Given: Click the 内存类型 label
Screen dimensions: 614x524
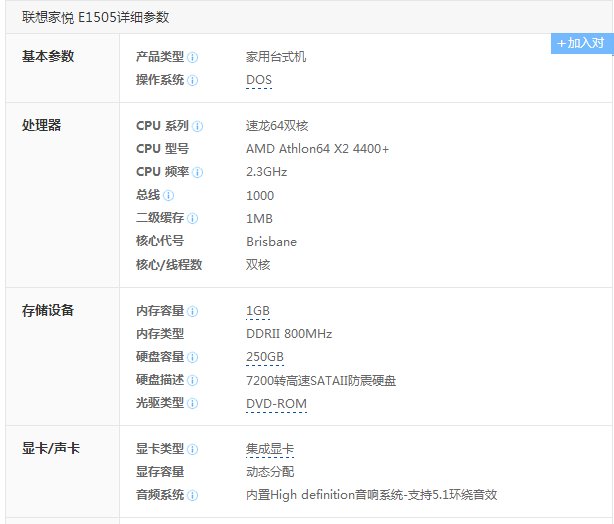Looking at the screenshot, I should (x=160, y=334).
